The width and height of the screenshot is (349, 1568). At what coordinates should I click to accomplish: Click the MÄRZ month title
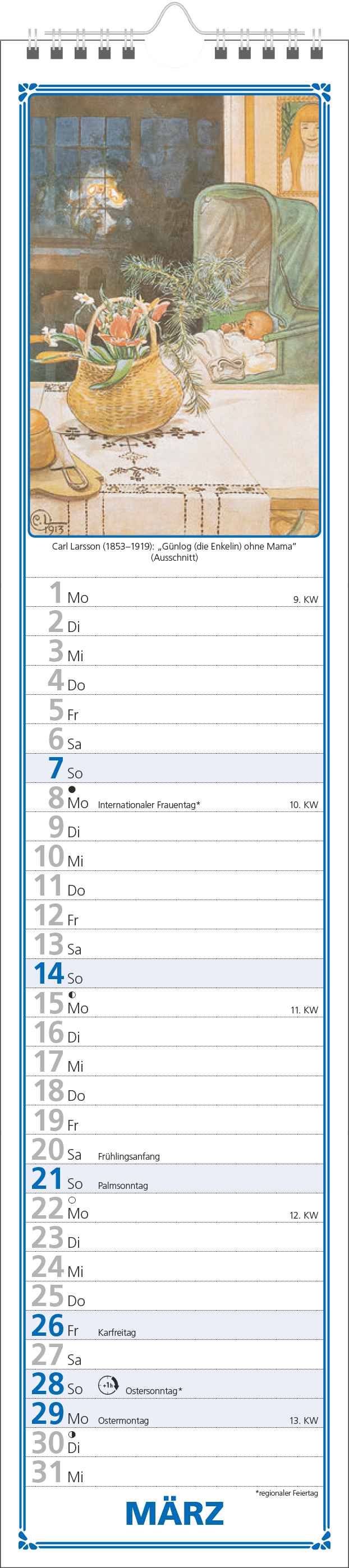coord(175,1513)
